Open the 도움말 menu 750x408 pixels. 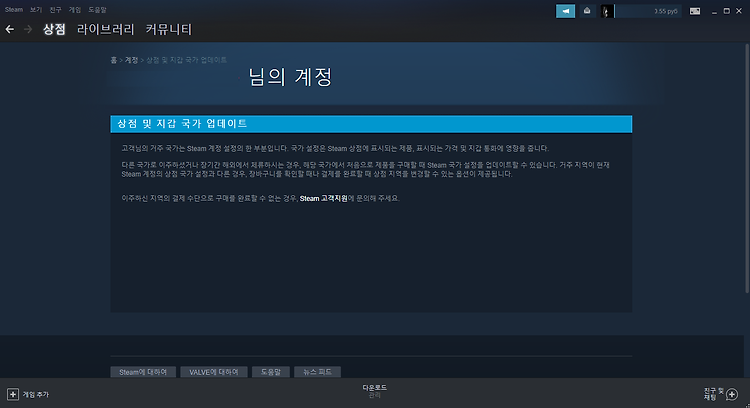coord(97,10)
